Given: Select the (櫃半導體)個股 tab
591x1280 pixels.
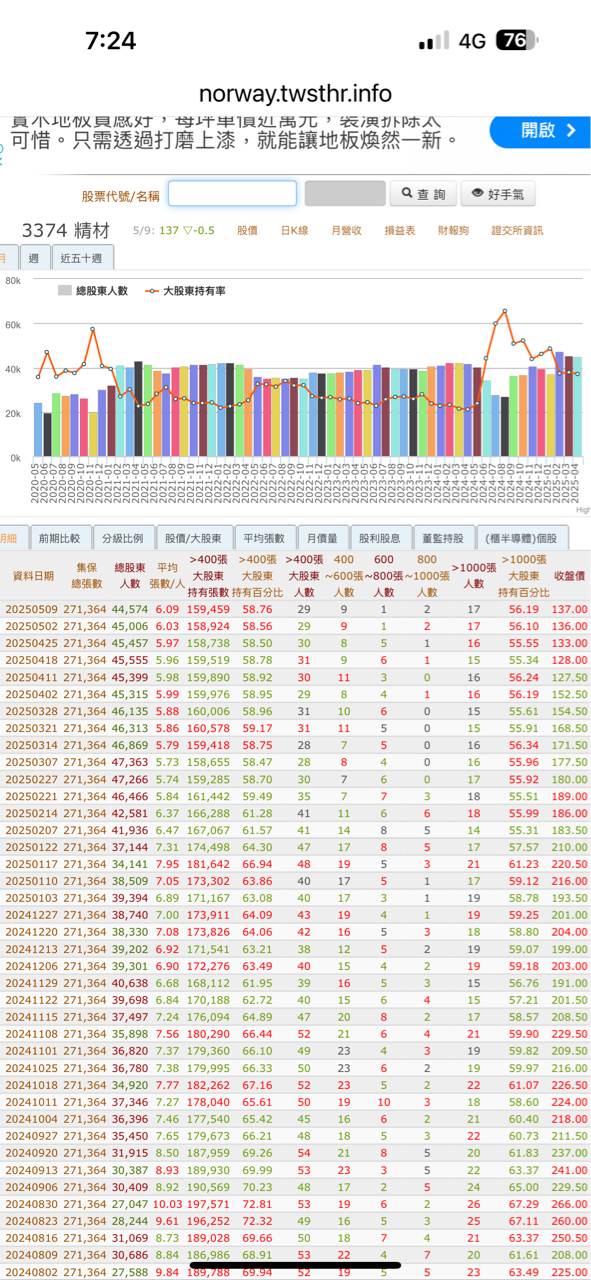Looking at the screenshot, I should pos(521,538).
